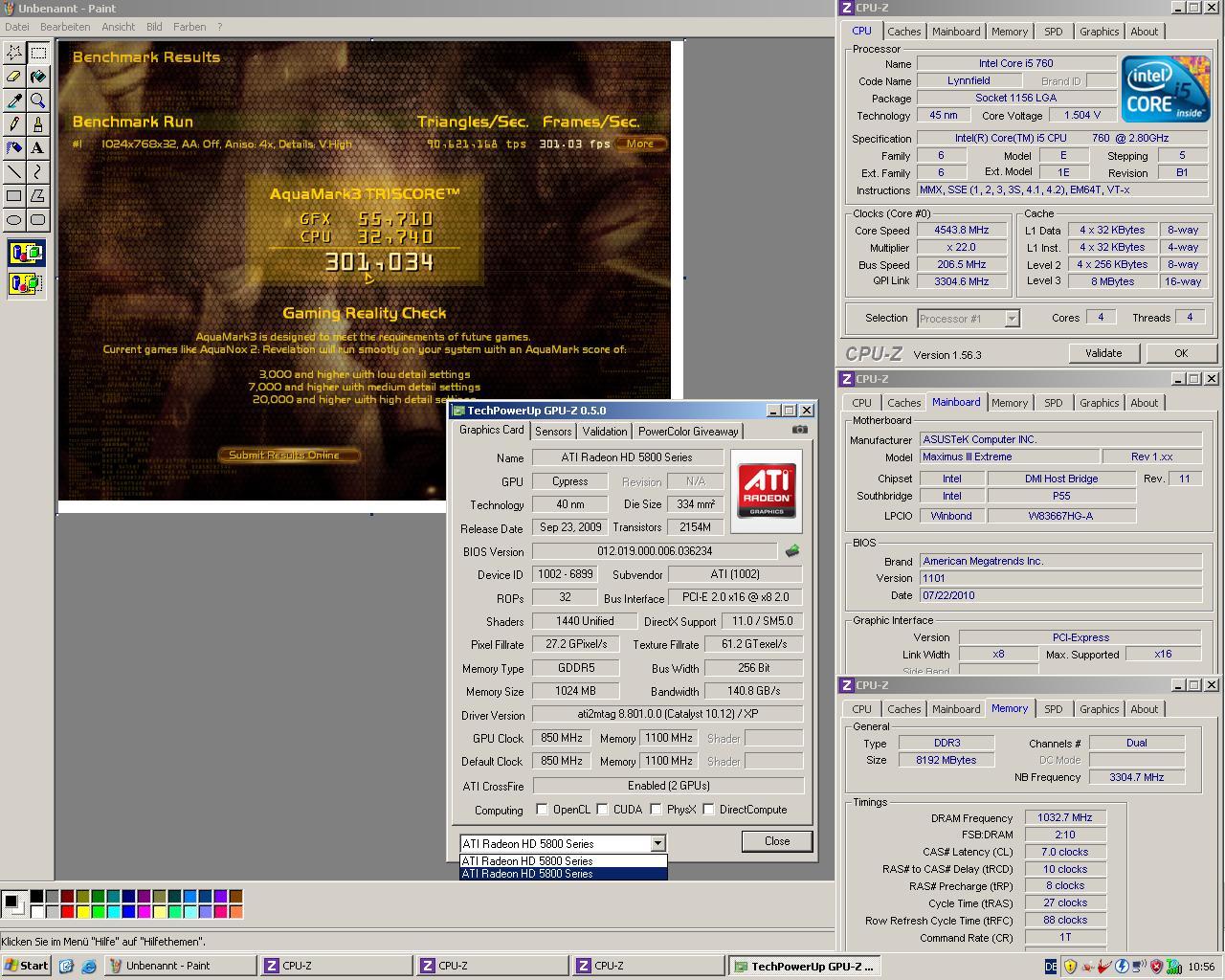Click the Core Speed value 4543.8 MHz
Image resolution: width=1225 pixels, height=980 pixels.
pyautogui.click(x=962, y=230)
